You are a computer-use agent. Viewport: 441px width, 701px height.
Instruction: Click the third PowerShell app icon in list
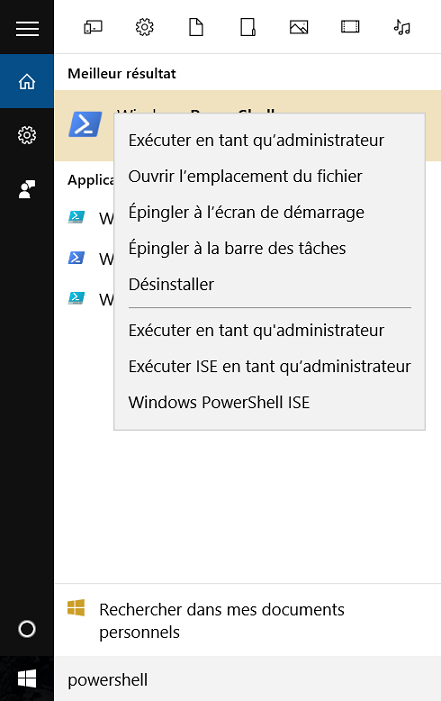(76, 298)
